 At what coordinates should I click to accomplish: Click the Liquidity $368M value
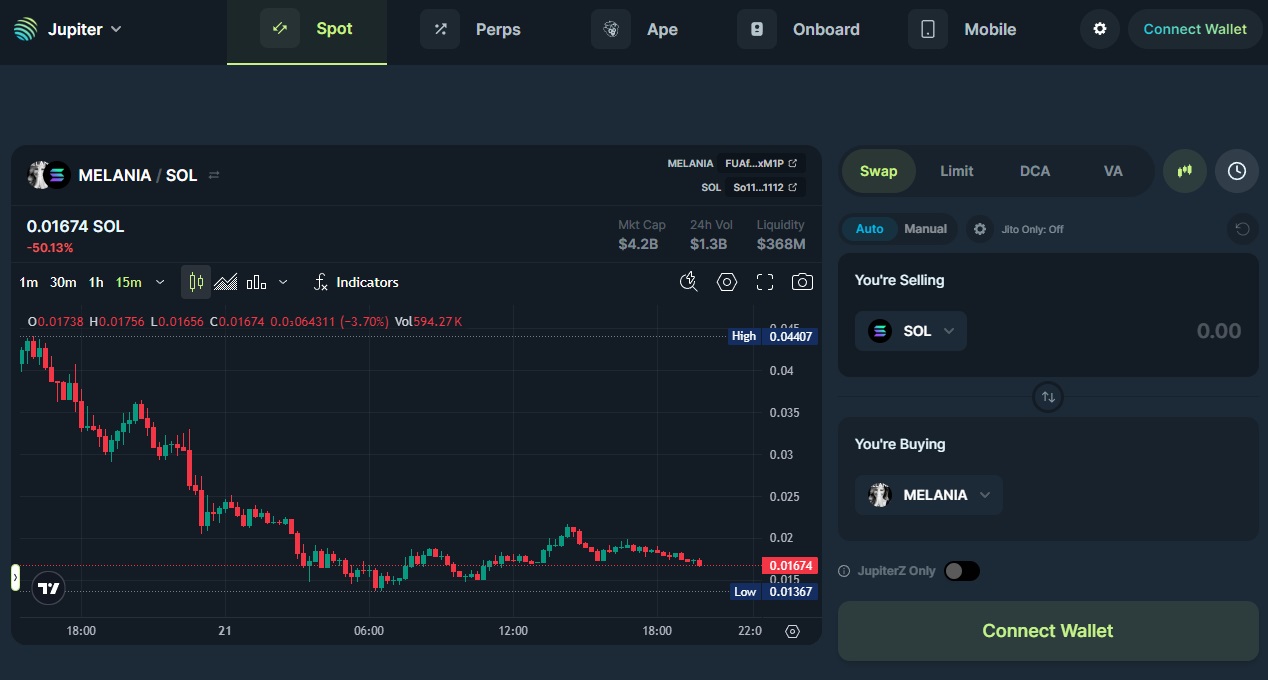tap(781, 244)
